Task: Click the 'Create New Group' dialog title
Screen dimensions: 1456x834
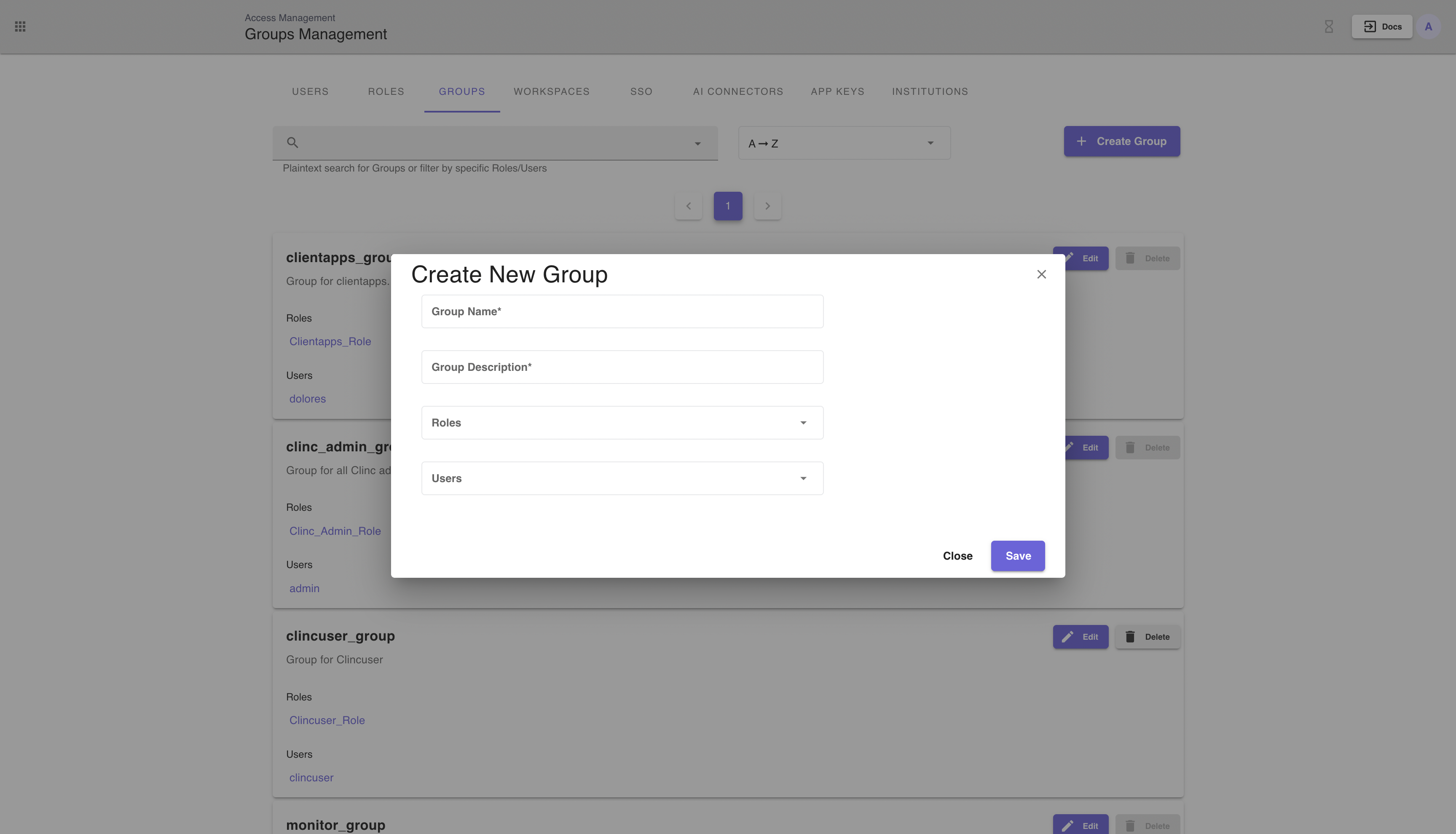Action: 509,274
